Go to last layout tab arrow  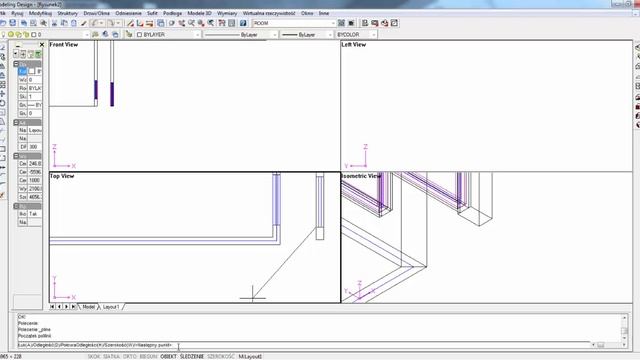click(73, 307)
